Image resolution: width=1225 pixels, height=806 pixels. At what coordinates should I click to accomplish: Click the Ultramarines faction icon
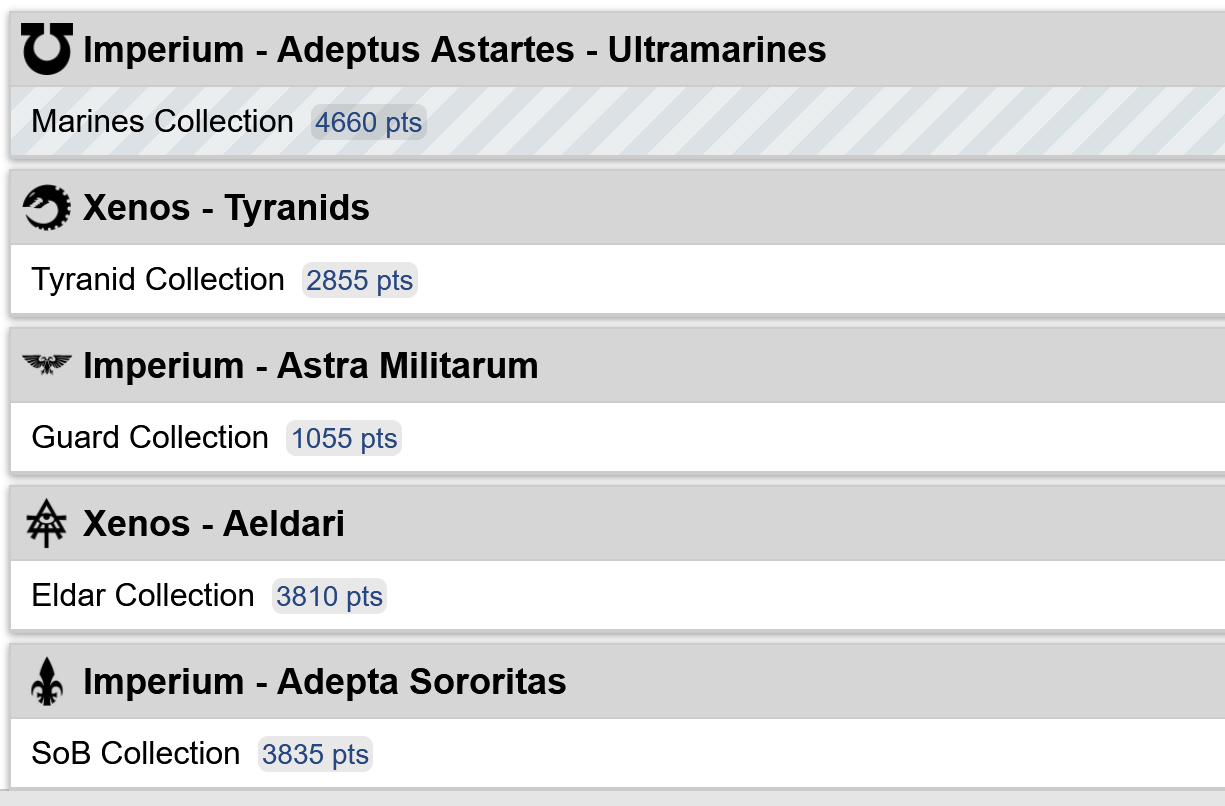point(46,49)
